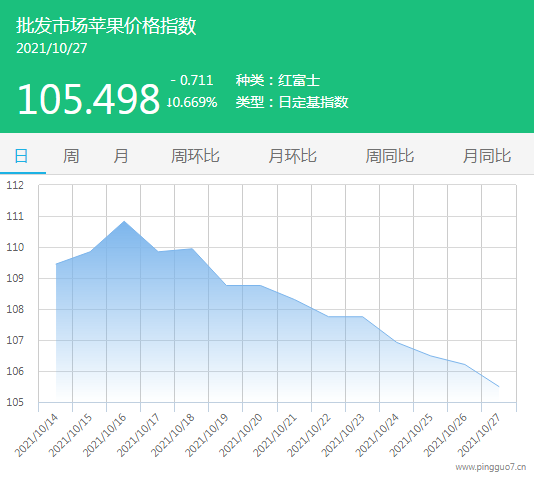This screenshot has width=534, height=478.
Task: Click the chart's last point at 2021/10/27
Action: pyautogui.click(x=499, y=387)
